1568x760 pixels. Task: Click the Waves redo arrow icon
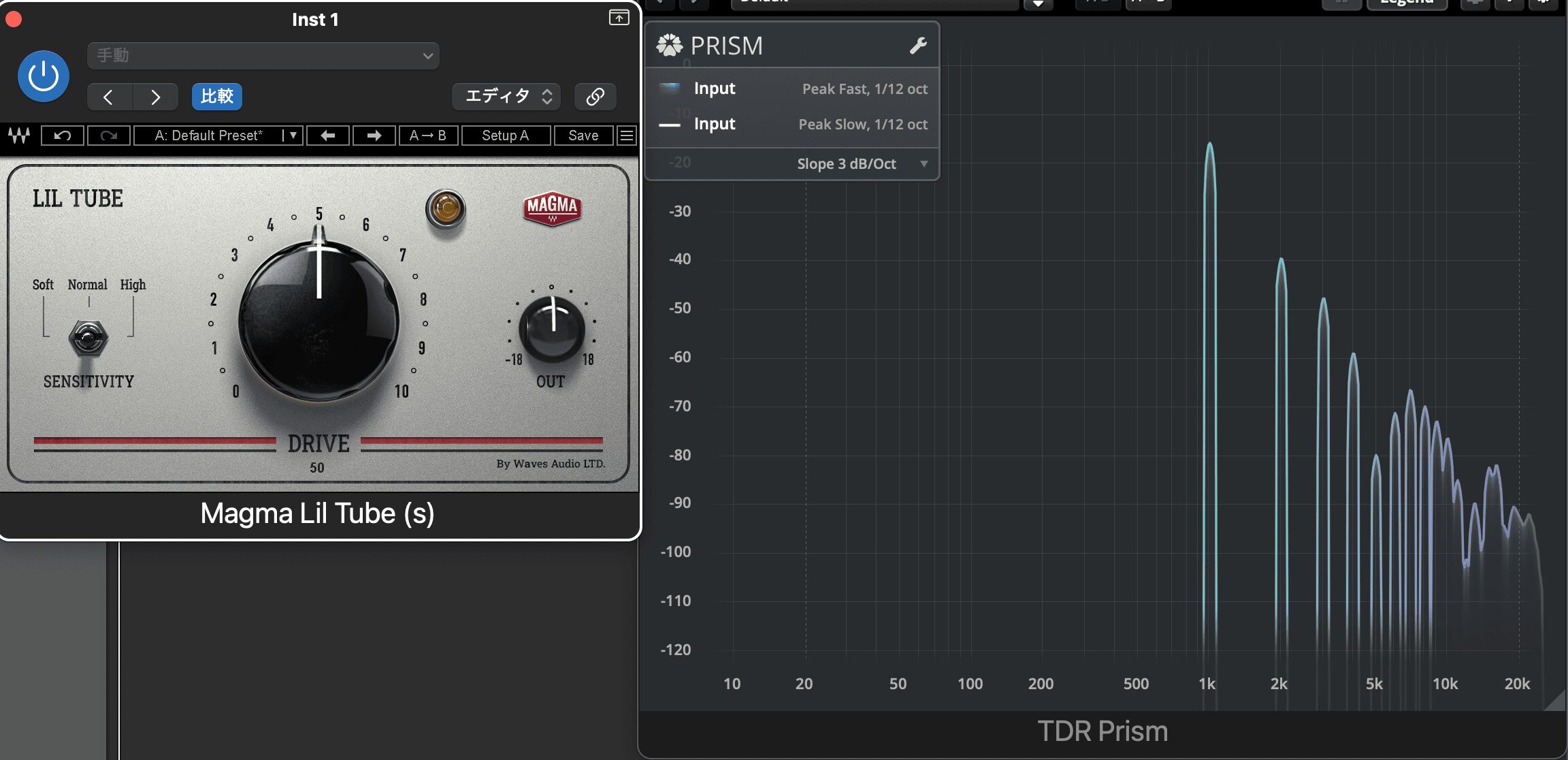coord(109,136)
